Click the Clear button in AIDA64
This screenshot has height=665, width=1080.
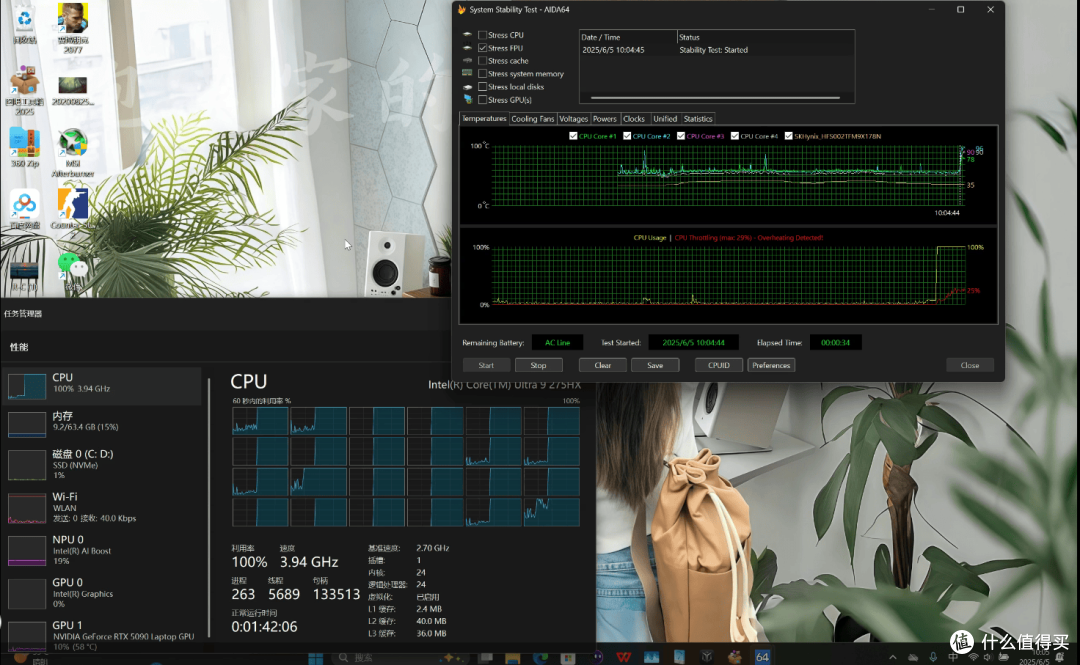tap(603, 365)
